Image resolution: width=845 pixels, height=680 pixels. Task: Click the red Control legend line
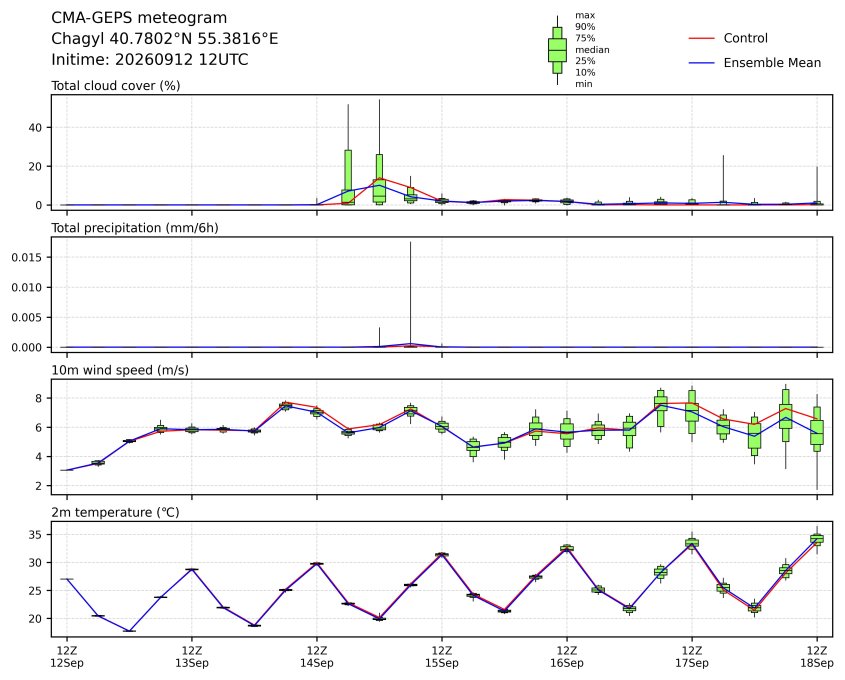[701, 38]
